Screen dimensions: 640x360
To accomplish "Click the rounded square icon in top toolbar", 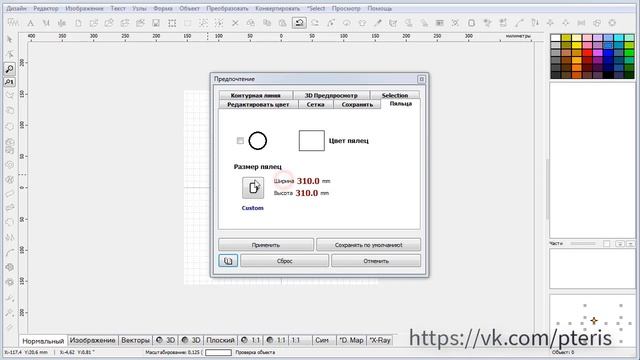I will tap(471, 23).
